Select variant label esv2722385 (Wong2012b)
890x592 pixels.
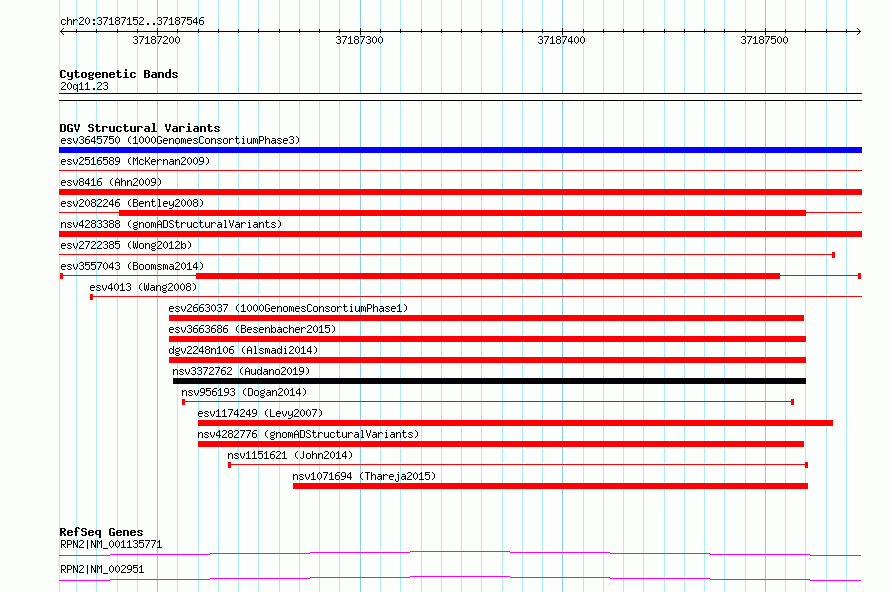[x=126, y=245]
